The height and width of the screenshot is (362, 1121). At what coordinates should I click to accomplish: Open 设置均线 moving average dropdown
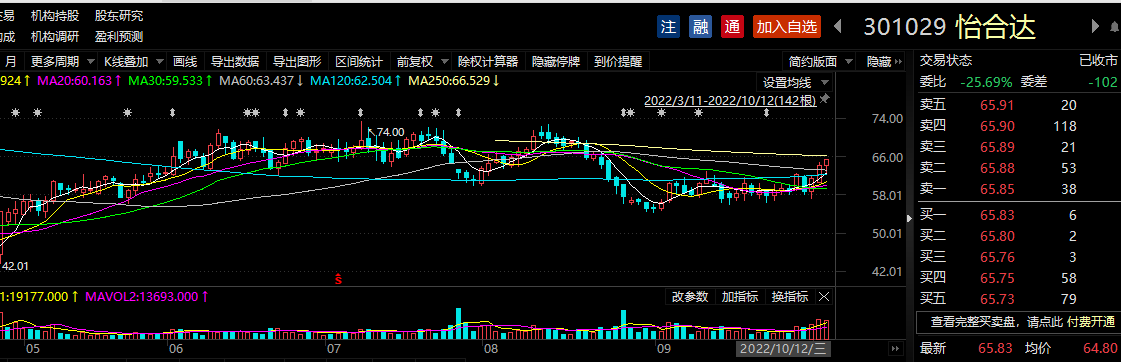tap(794, 82)
